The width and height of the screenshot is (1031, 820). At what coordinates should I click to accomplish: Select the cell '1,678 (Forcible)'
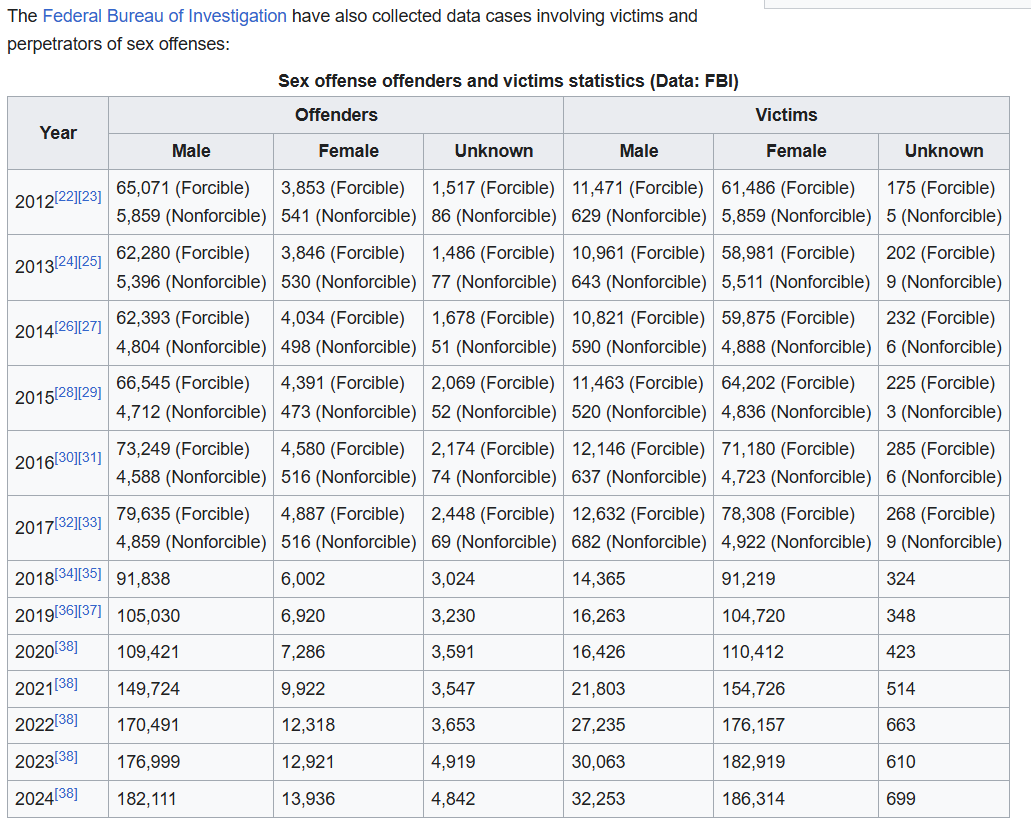493,318
